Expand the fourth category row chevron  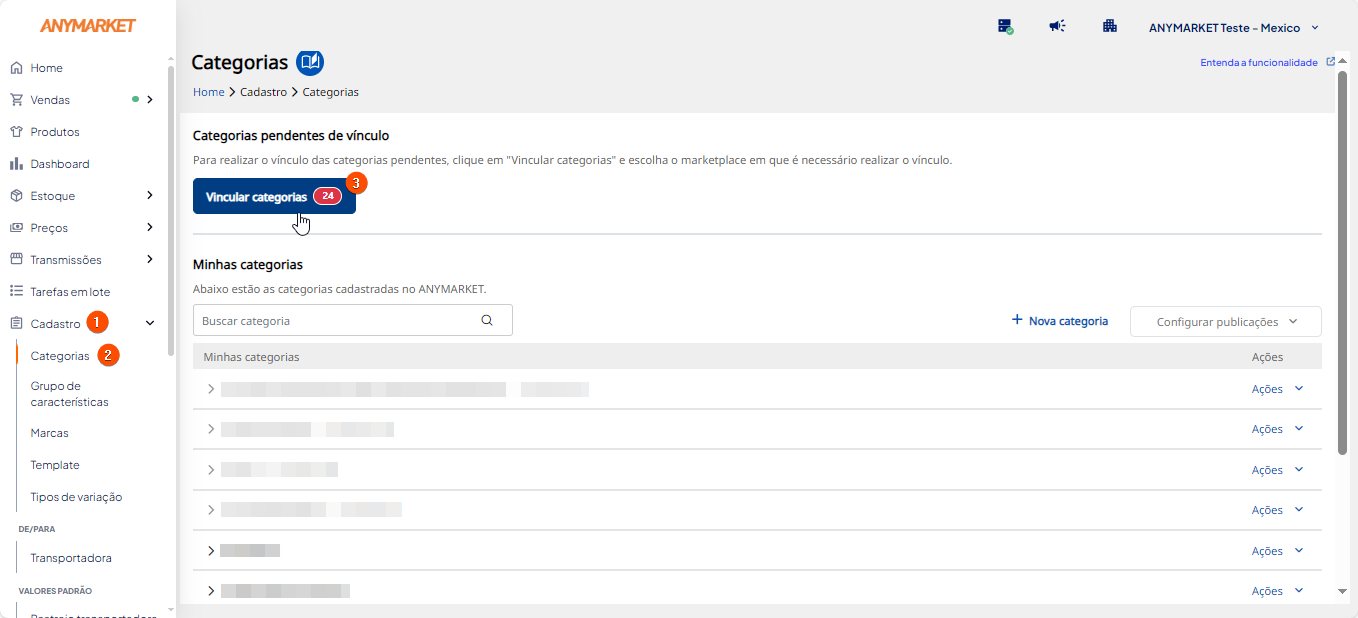(211, 510)
